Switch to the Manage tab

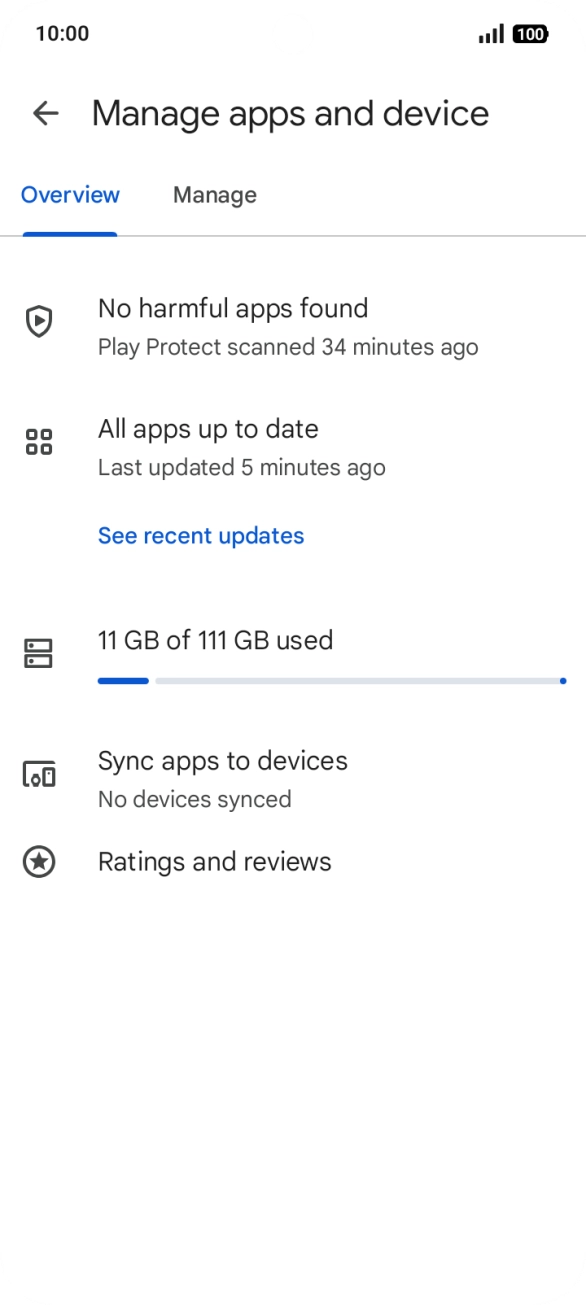click(x=215, y=195)
